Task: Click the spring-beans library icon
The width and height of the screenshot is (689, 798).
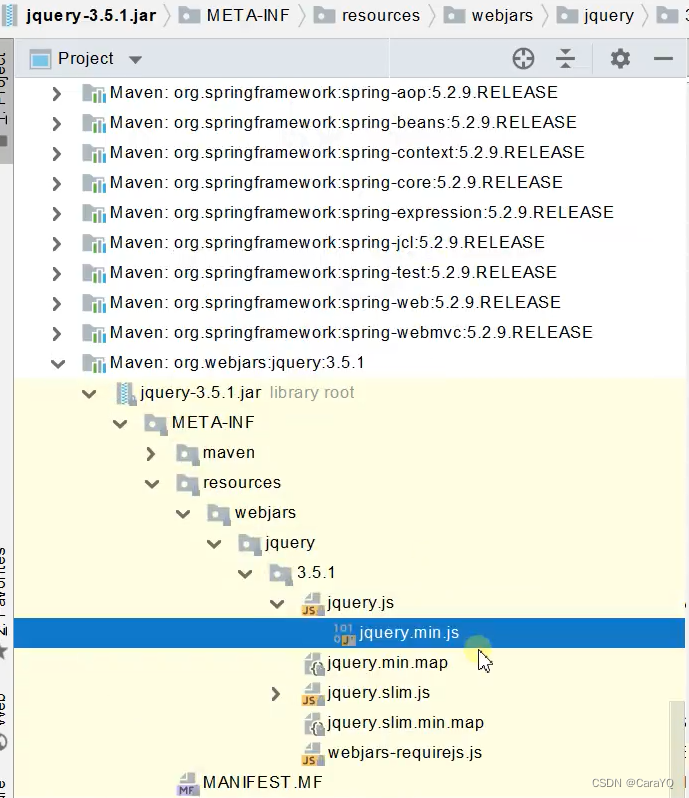Action: coord(94,123)
